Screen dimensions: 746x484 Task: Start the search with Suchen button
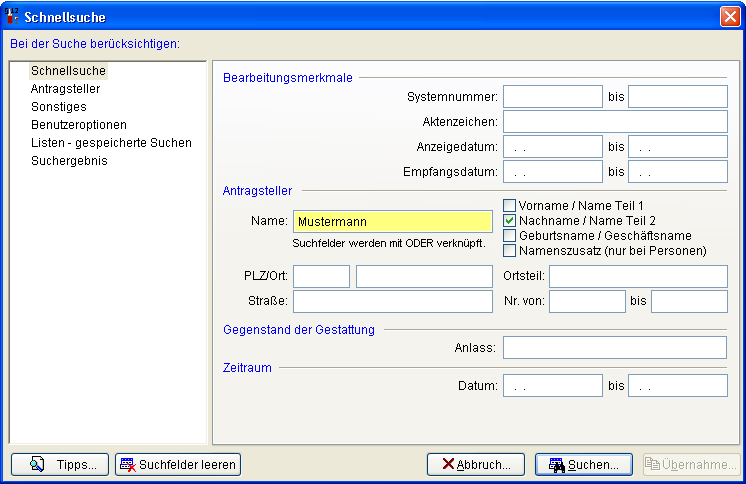[584, 464]
